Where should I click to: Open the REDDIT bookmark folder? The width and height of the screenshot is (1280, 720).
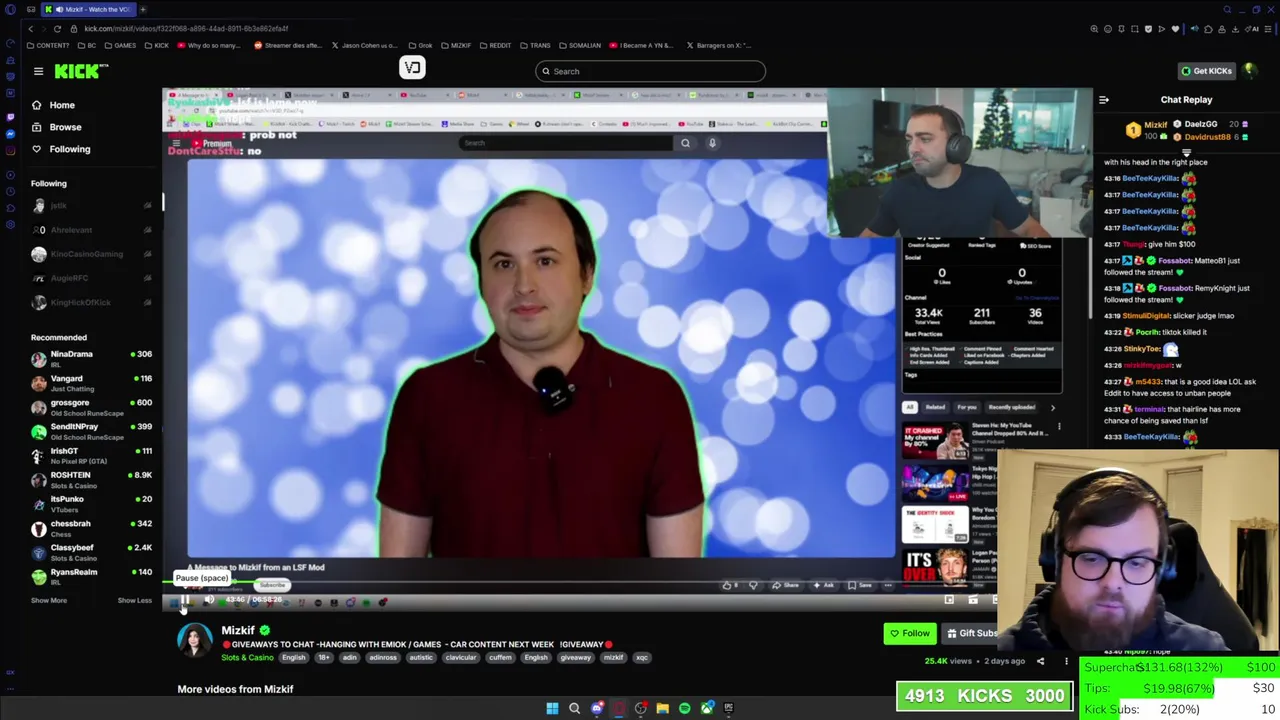tap(496, 45)
